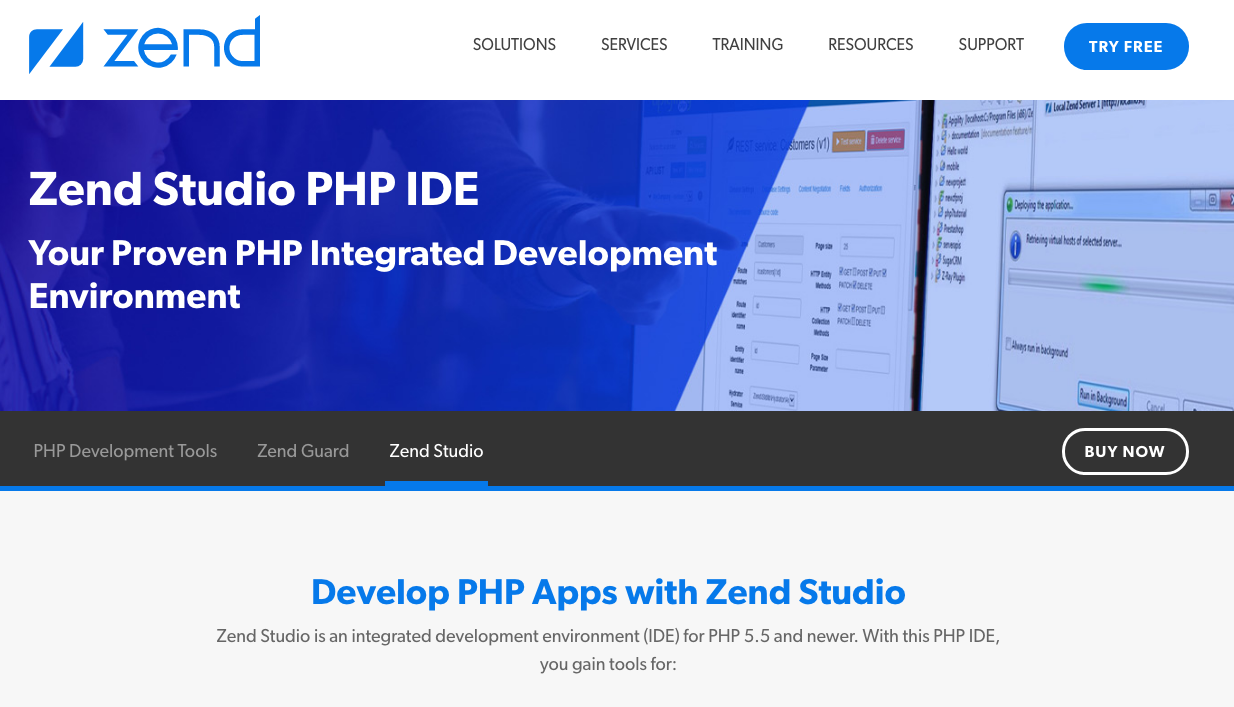1234x707 pixels.
Task: Click the Local Zend Server icon
Action: [1046, 107]
